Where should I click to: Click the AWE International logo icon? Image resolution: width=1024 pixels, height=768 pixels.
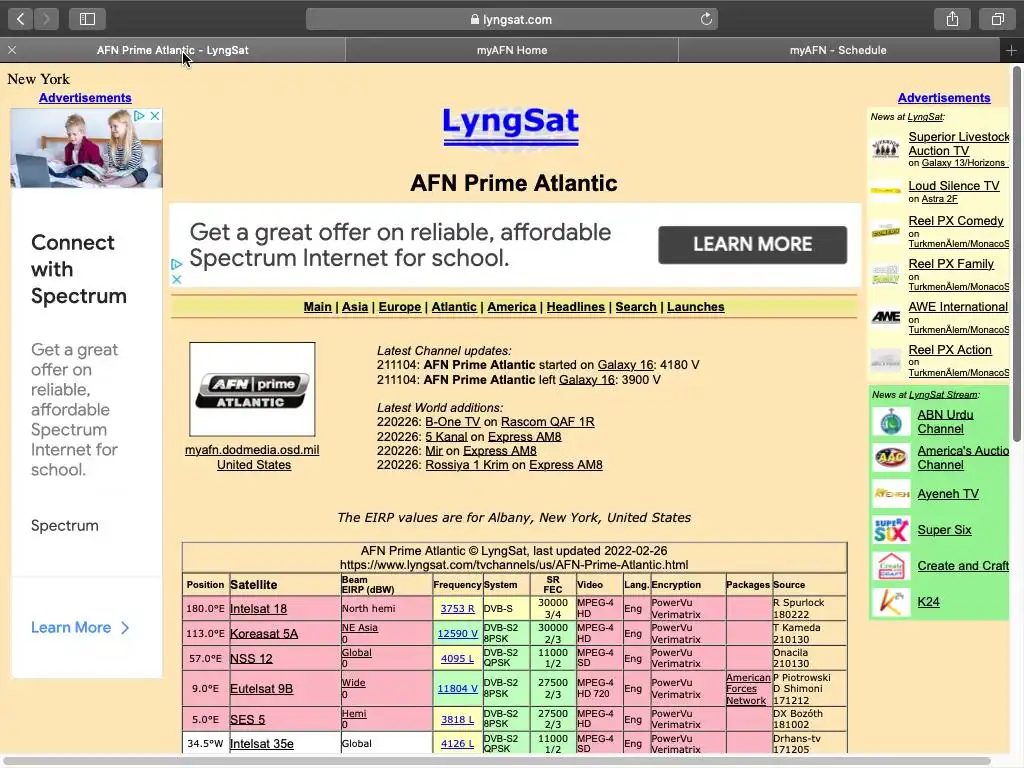coord(886,317)
